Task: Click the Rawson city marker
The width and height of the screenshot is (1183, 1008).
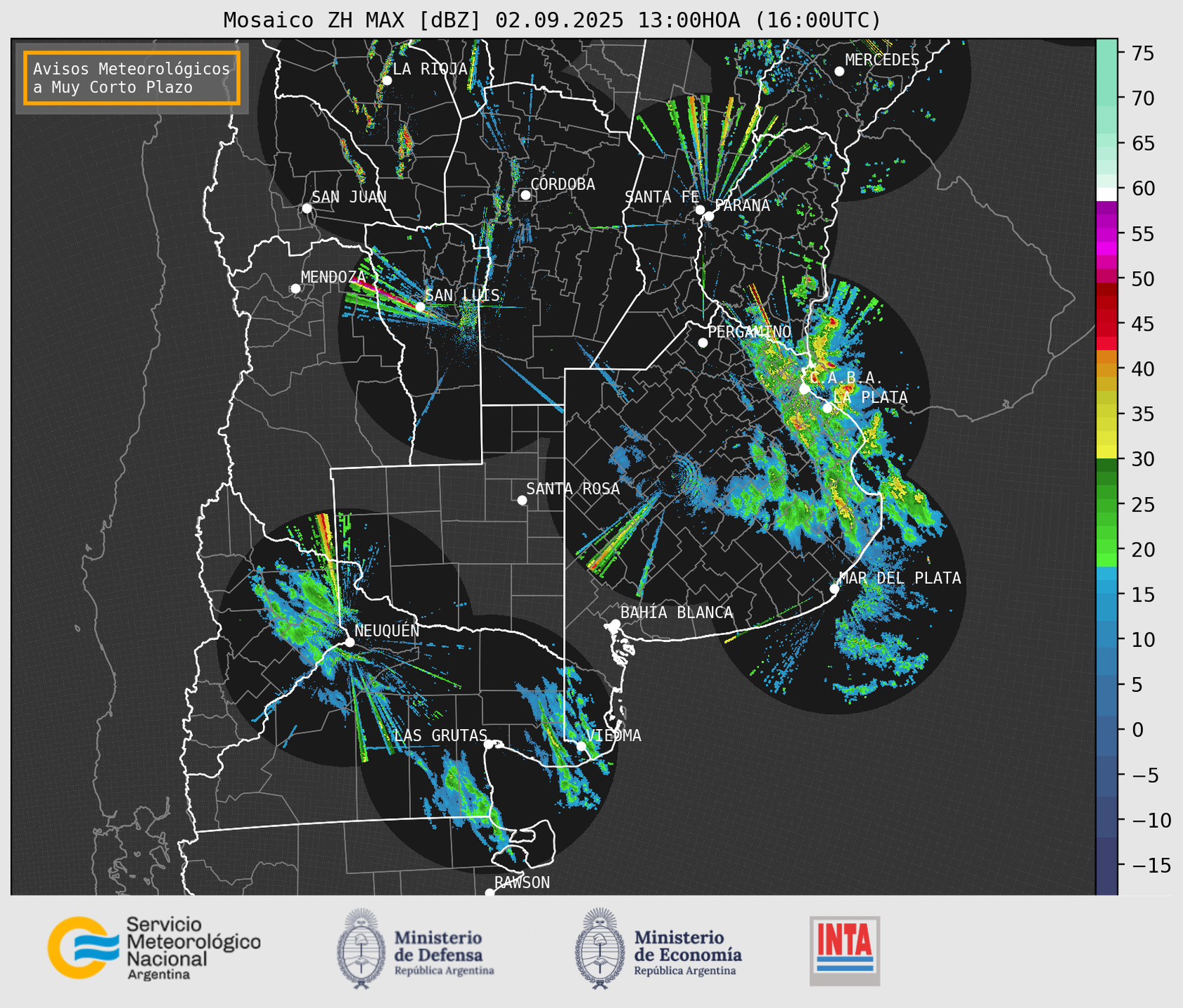Action: click(489, 893)
